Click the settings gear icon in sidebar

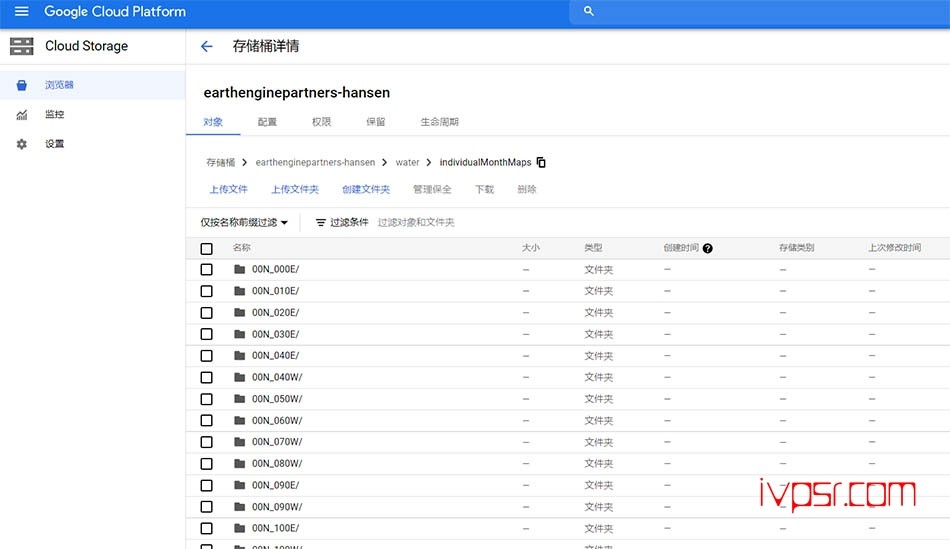point(22,144)
